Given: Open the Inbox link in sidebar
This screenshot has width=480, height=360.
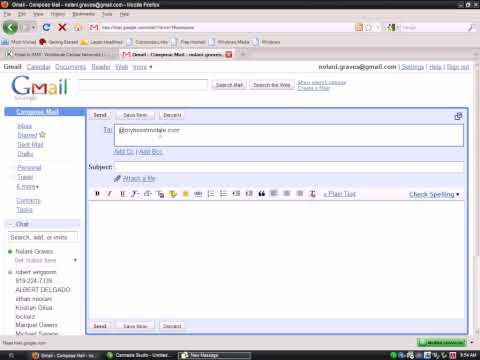Looking at the screenshot, I should [x=24, y=126].
